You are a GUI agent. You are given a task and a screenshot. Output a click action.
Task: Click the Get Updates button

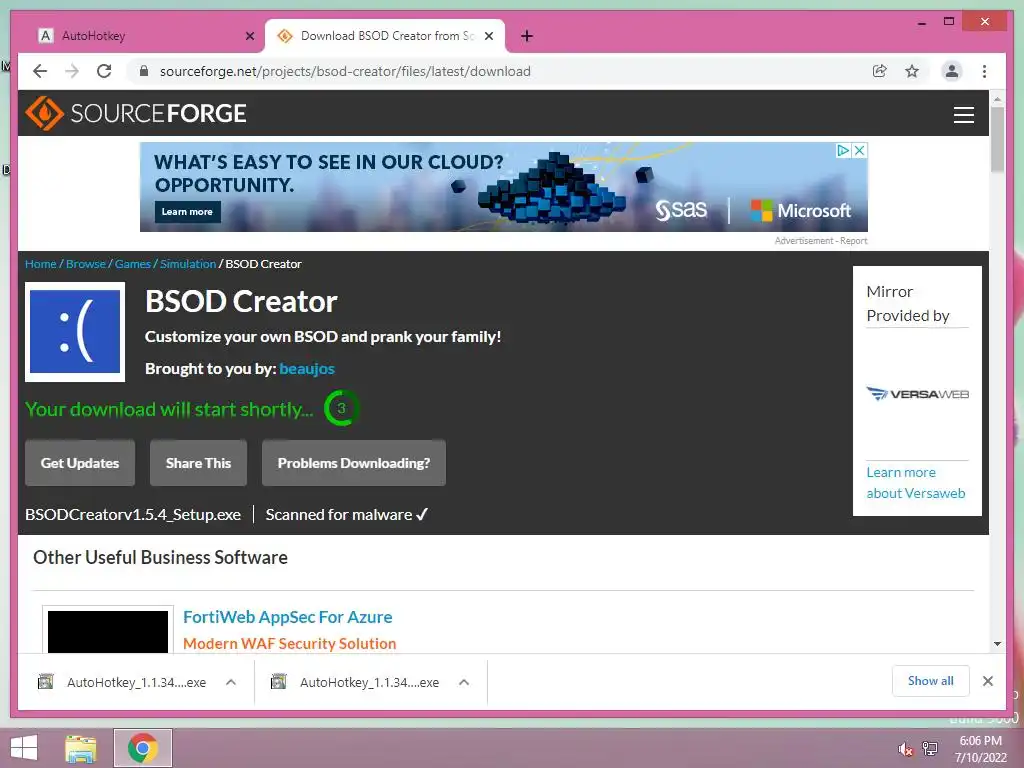[80, 463]
